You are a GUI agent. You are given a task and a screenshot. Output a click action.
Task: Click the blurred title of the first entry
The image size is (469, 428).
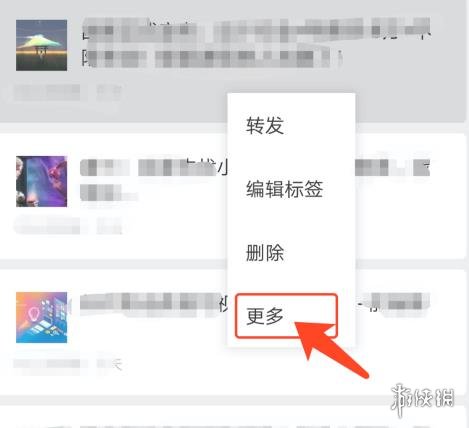click(x=257, y=43)
